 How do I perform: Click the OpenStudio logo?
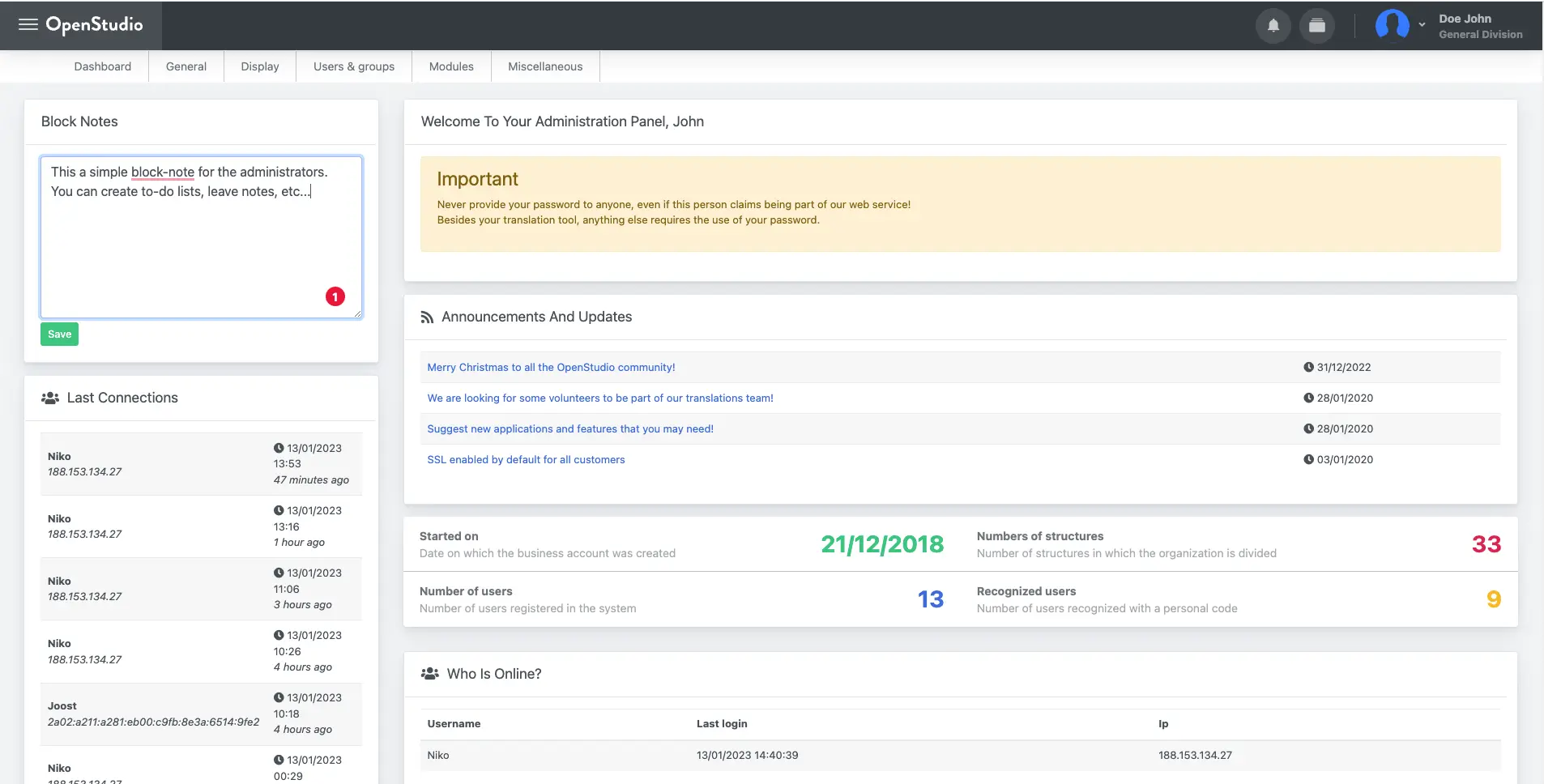coord(94,25)
